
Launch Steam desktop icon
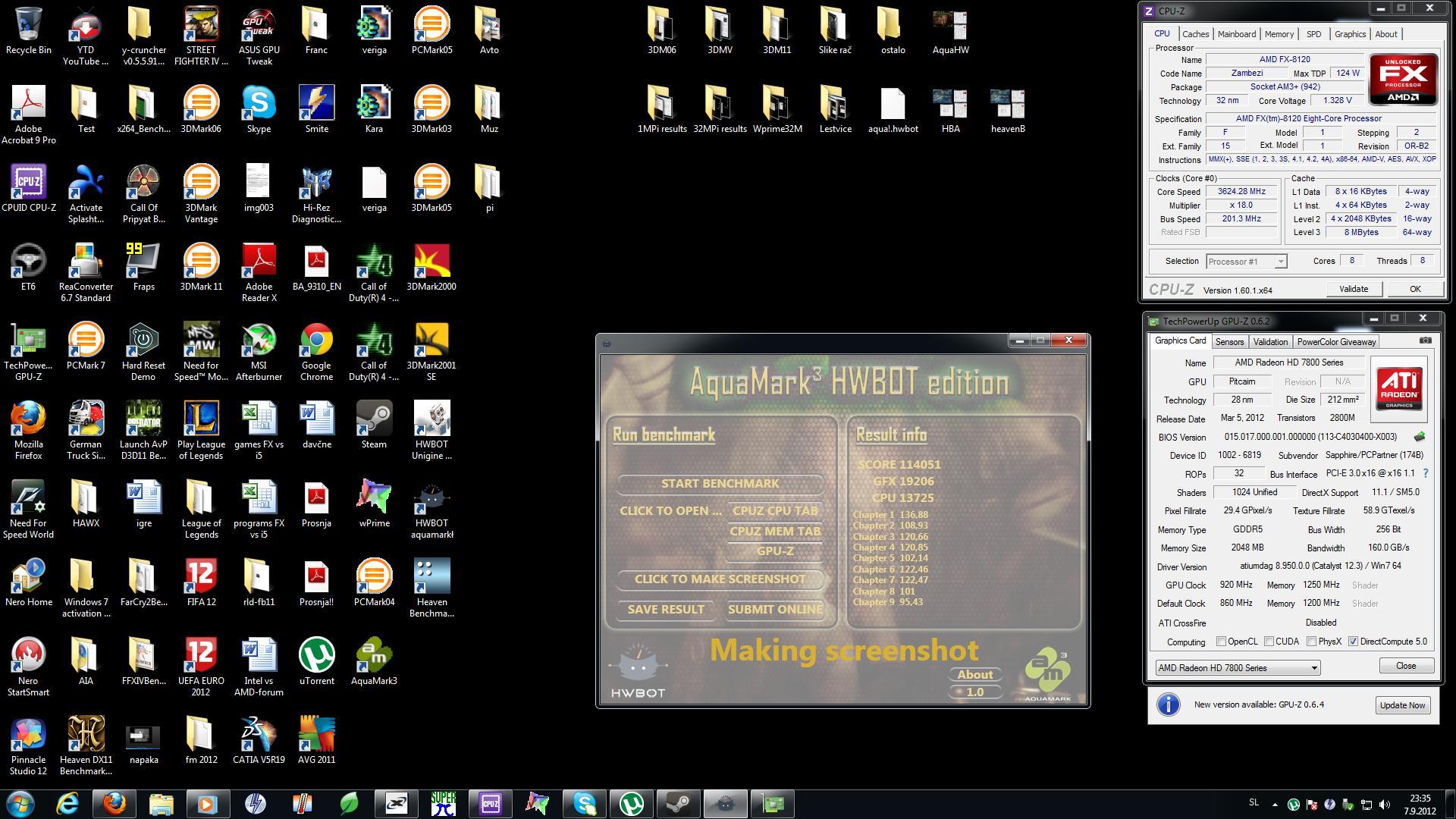tap(374, 426)
